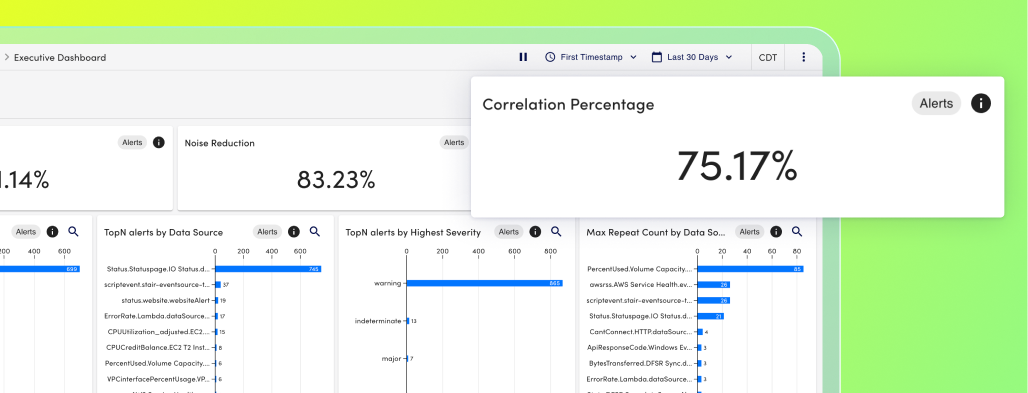Image resolution: width=1028 pixels, height=393 pixels.
Task: Click search icon of chart with 699 bar
Action: (x=73, y=232)
